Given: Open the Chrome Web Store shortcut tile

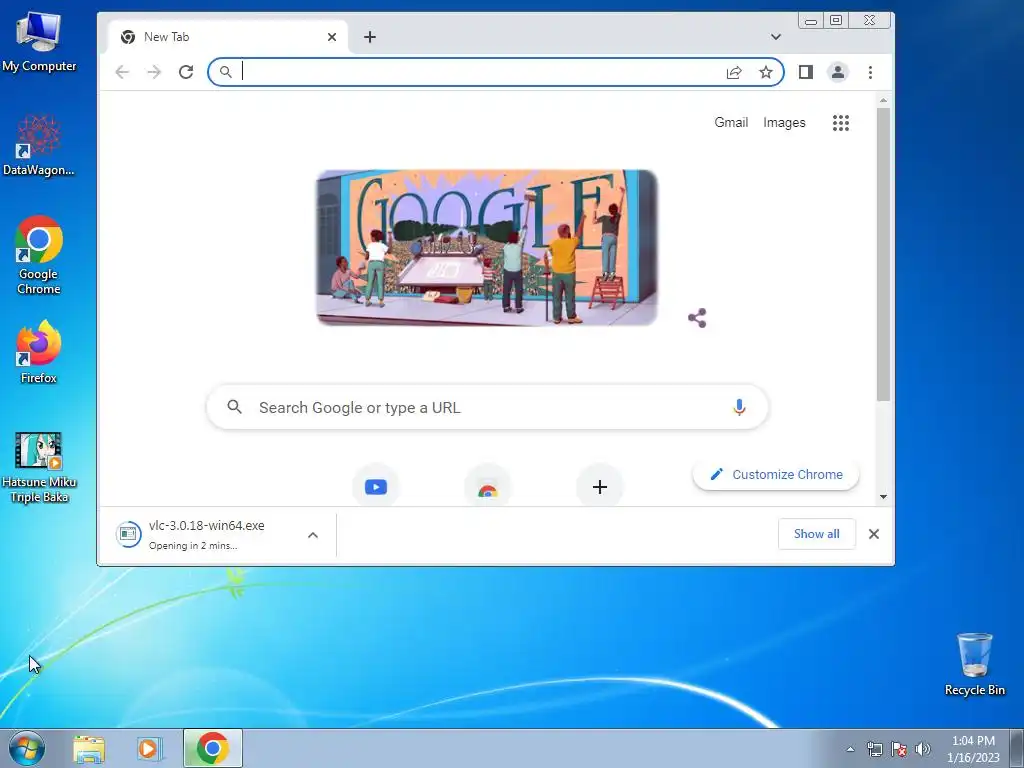Looking at the screenshot, I should [x=487, y=487].
